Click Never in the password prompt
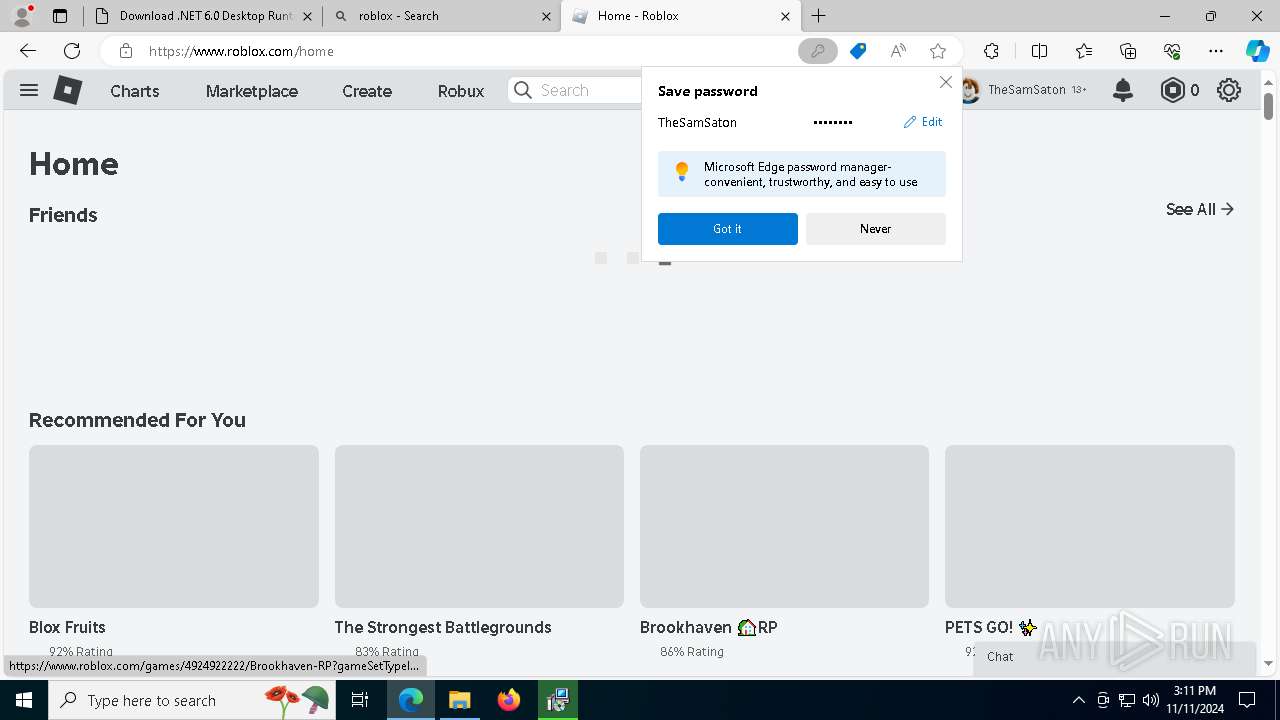The image size is (1280, 720). tap(876, 229)
